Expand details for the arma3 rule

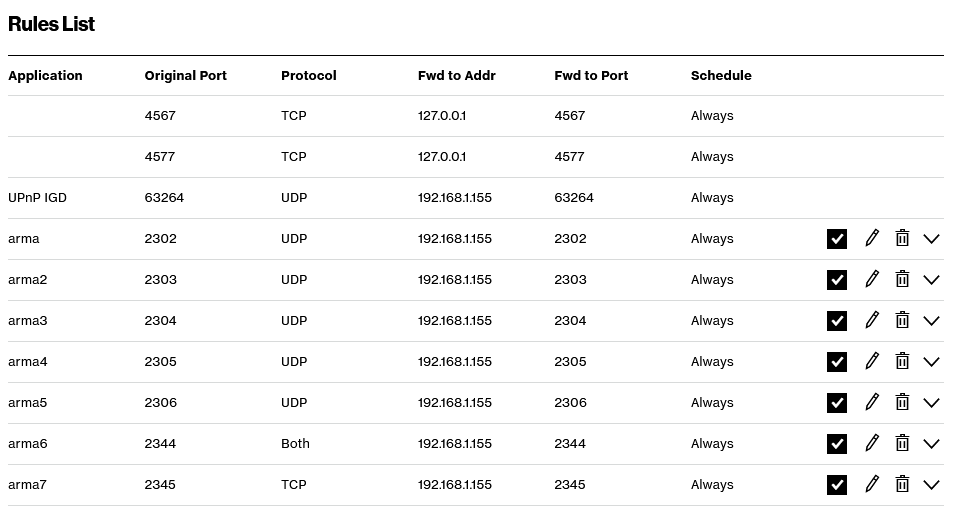pos(931,321)
